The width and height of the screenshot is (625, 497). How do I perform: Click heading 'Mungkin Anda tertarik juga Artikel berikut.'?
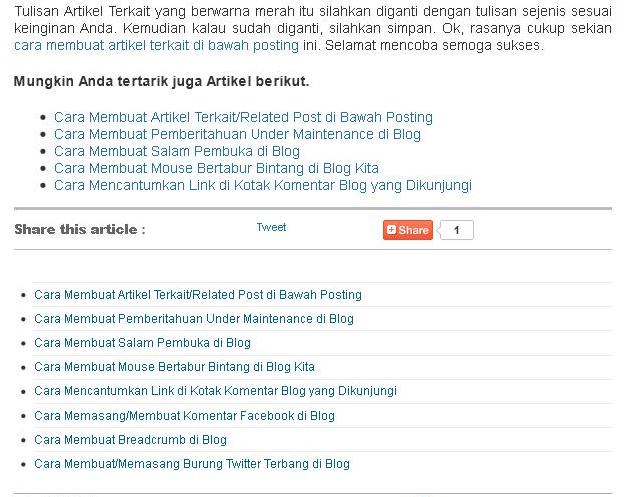pos(161,81)
